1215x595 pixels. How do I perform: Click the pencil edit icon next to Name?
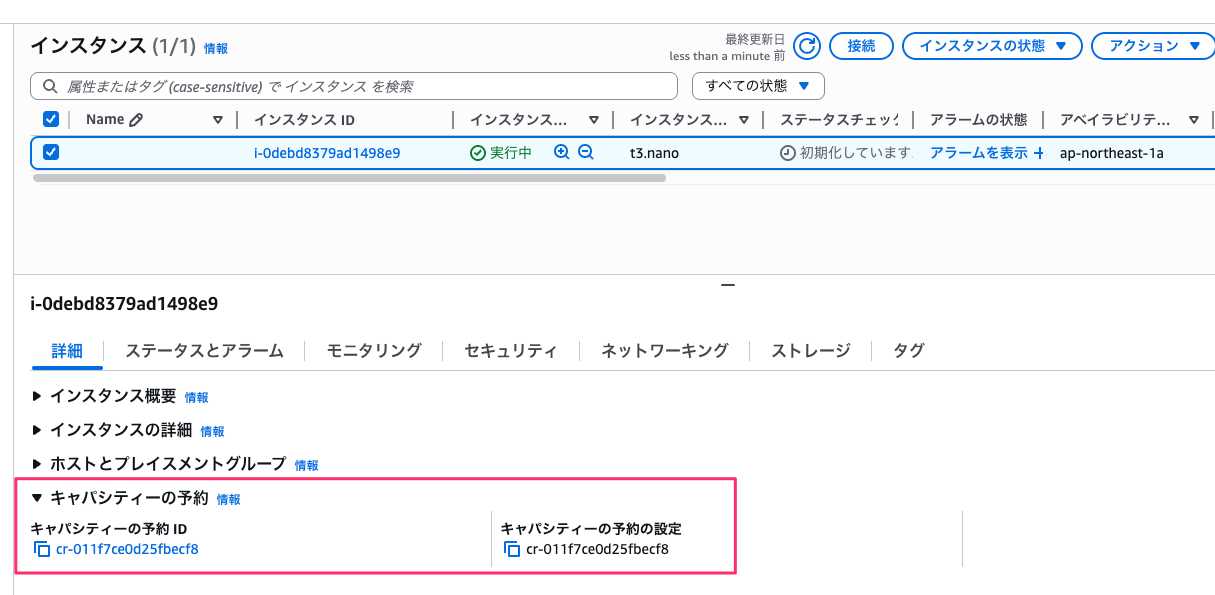(x=136, y=120)
